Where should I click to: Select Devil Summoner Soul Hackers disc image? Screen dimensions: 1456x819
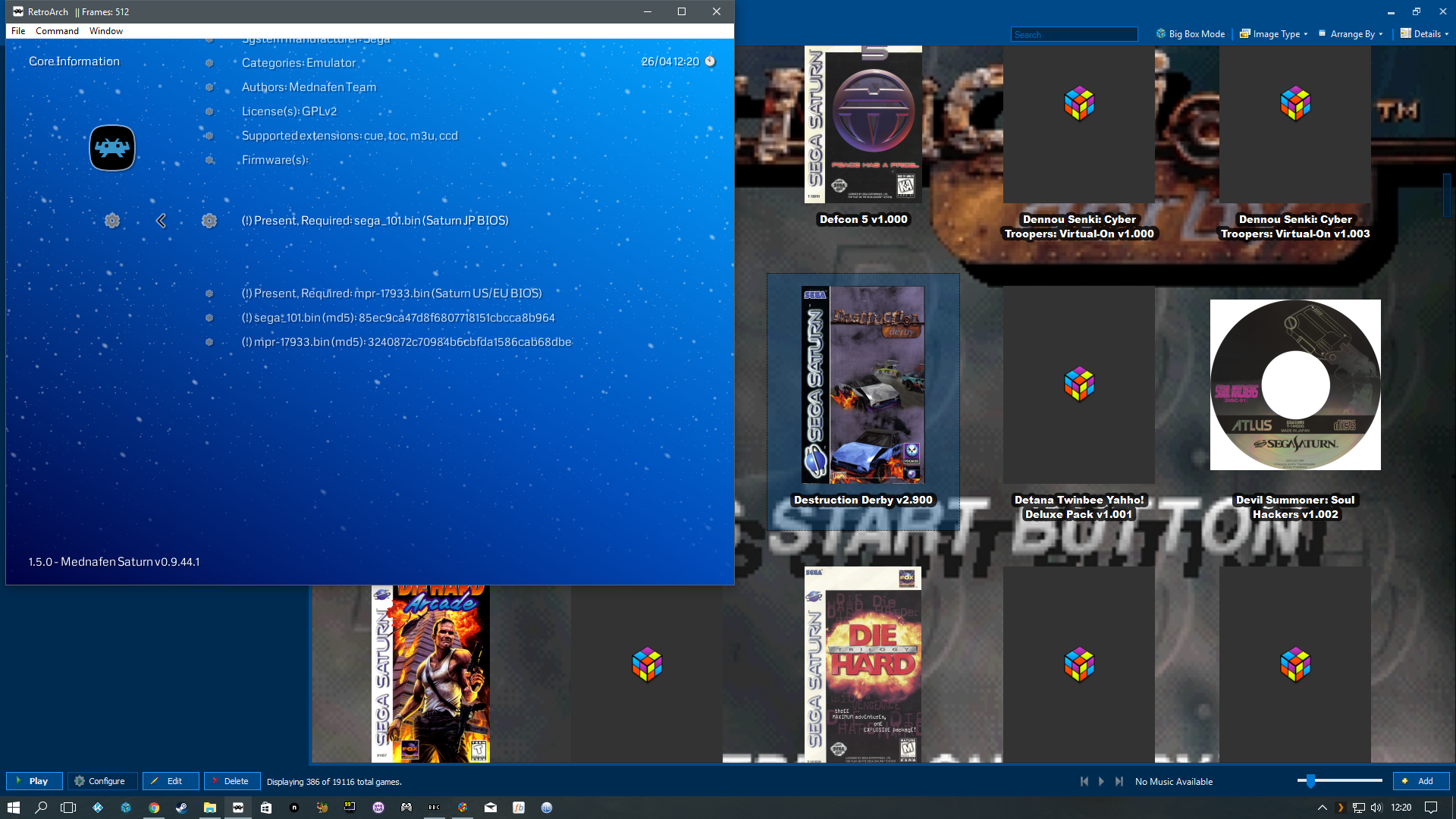[1295, 384]
